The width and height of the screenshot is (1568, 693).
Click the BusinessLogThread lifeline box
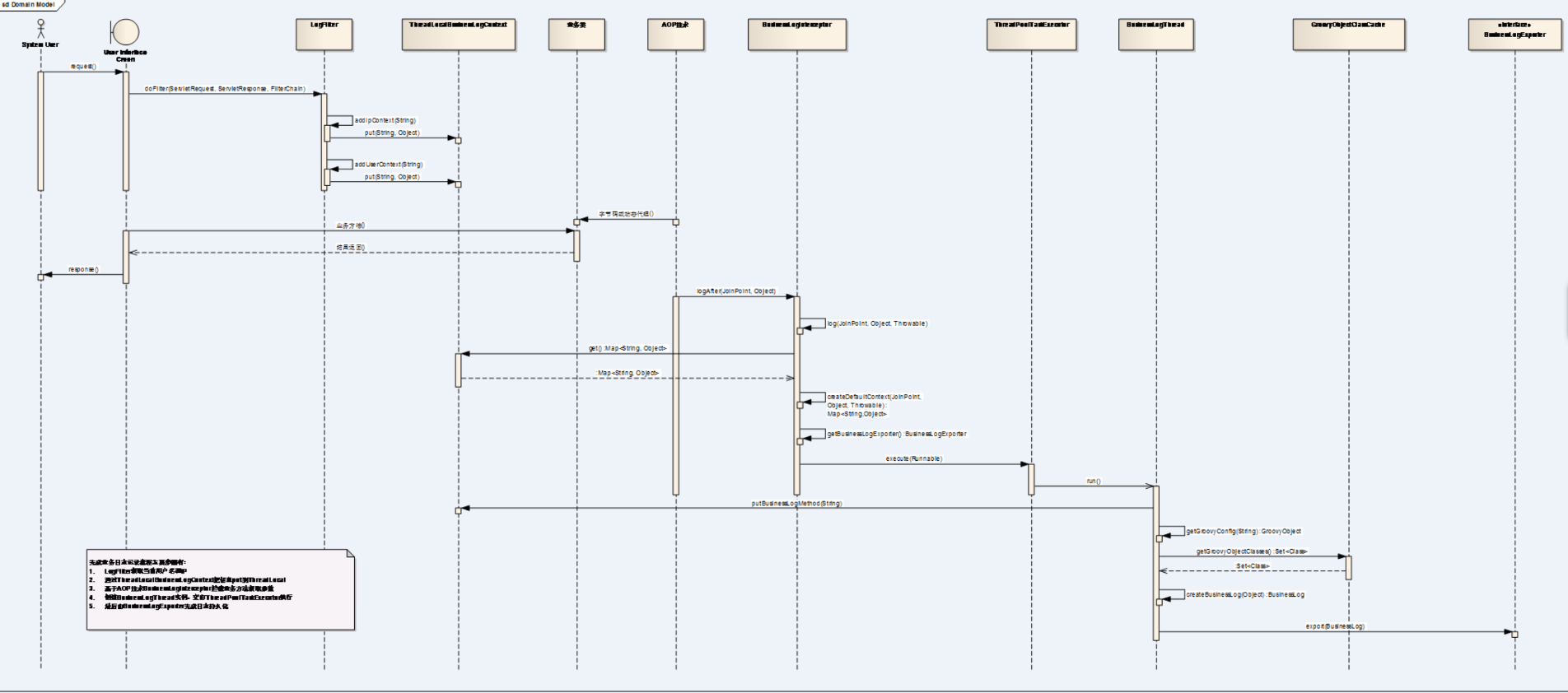tap(1155, 35)
